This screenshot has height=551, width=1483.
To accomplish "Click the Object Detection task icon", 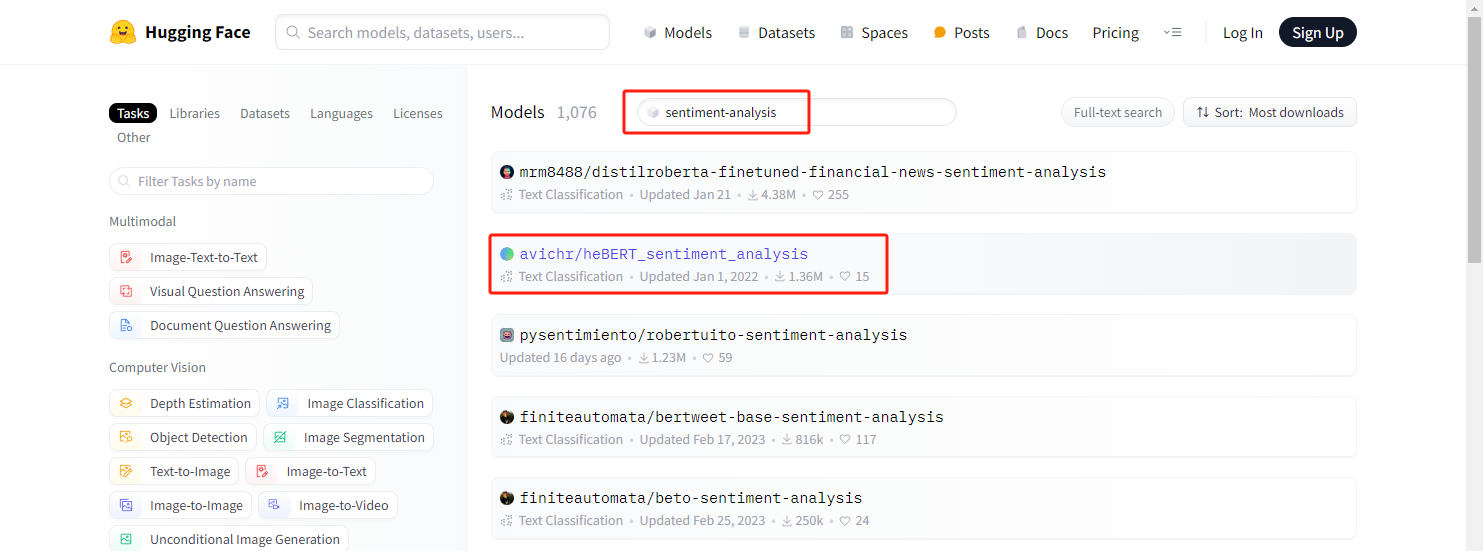I will [126, 437].
